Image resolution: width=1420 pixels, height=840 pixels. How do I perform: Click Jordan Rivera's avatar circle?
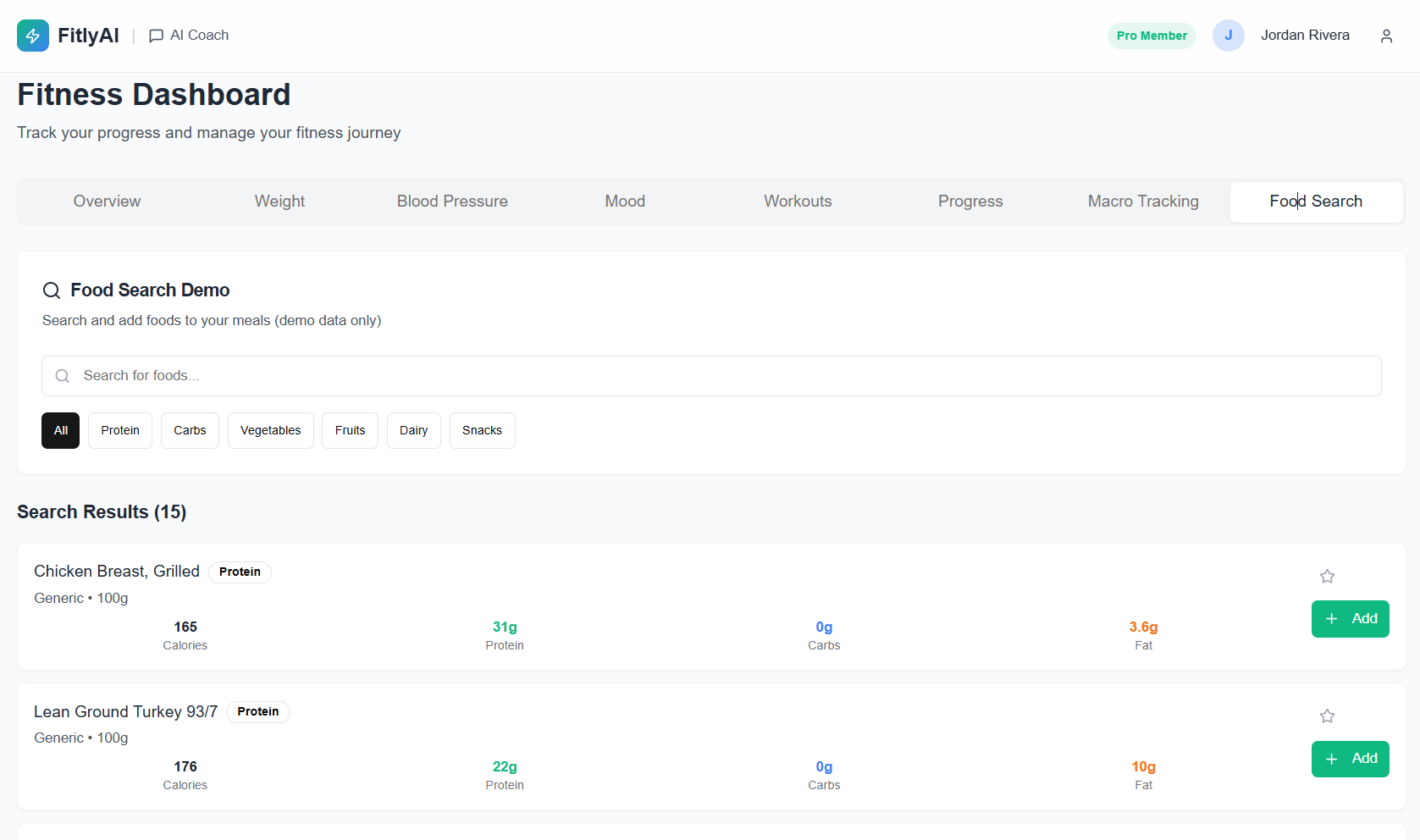[1229, 35]
